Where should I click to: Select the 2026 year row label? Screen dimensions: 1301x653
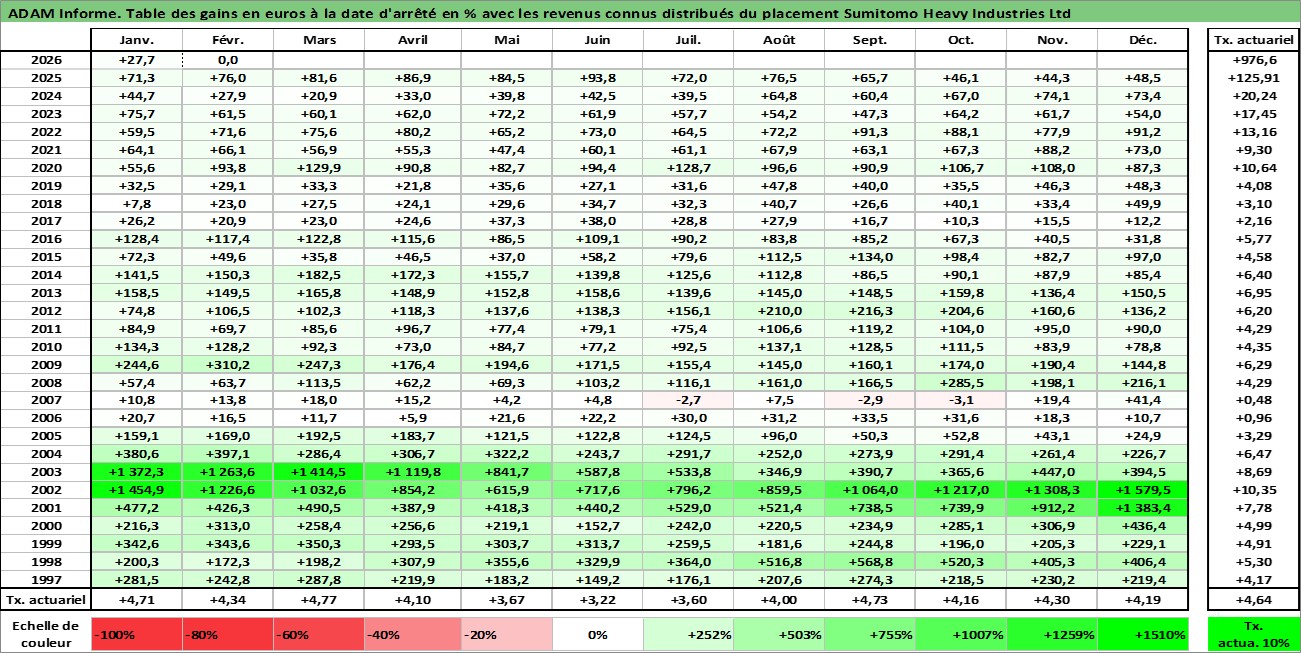click(46, 60)
